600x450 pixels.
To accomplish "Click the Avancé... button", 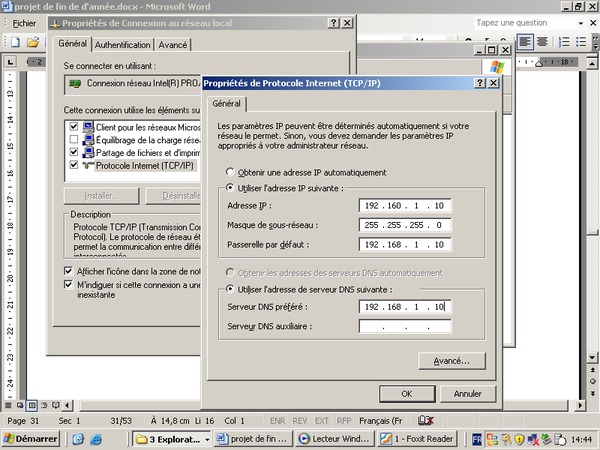I will point(452,361).
